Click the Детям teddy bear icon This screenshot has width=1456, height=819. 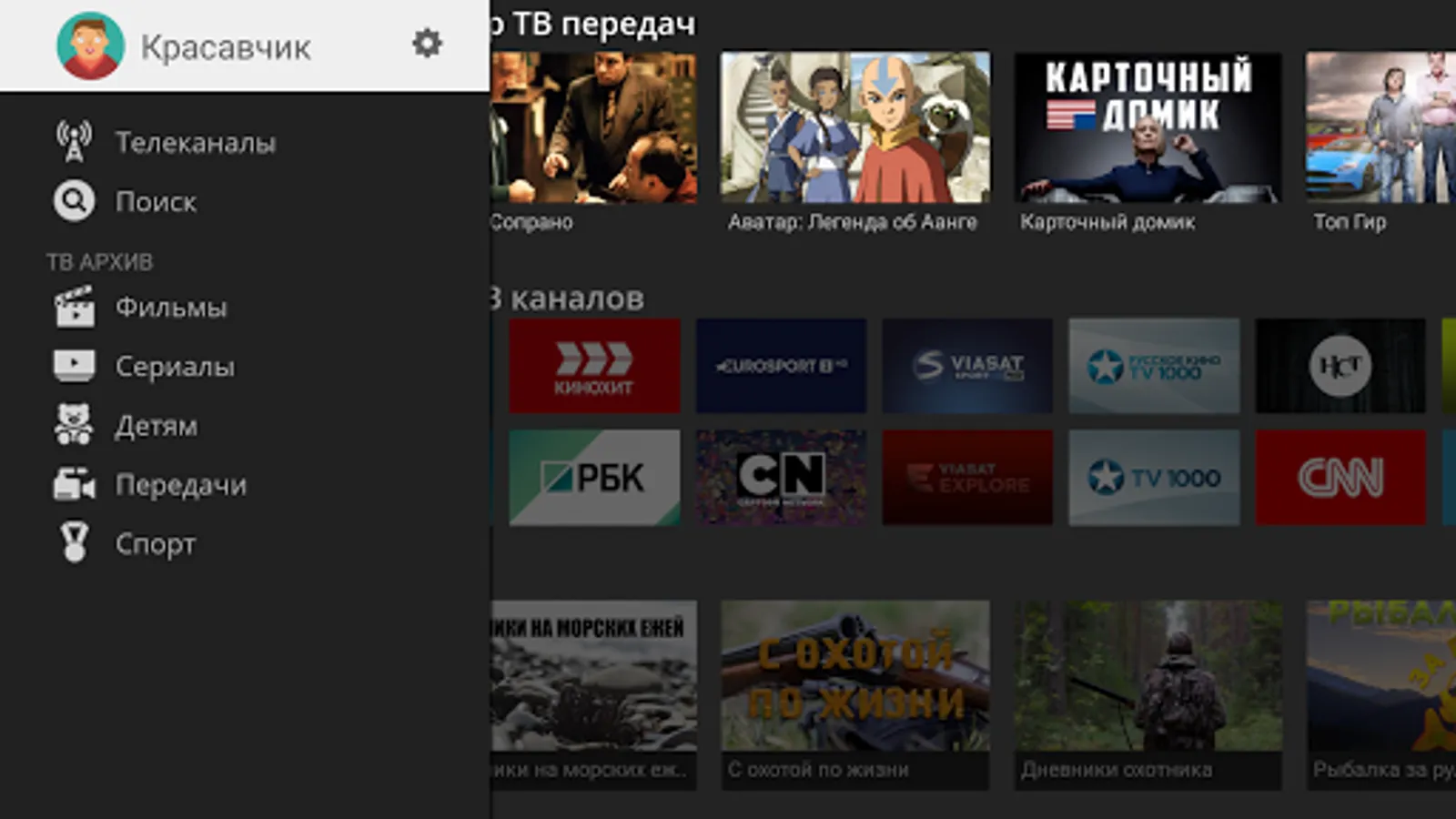[x=74, y=425]
